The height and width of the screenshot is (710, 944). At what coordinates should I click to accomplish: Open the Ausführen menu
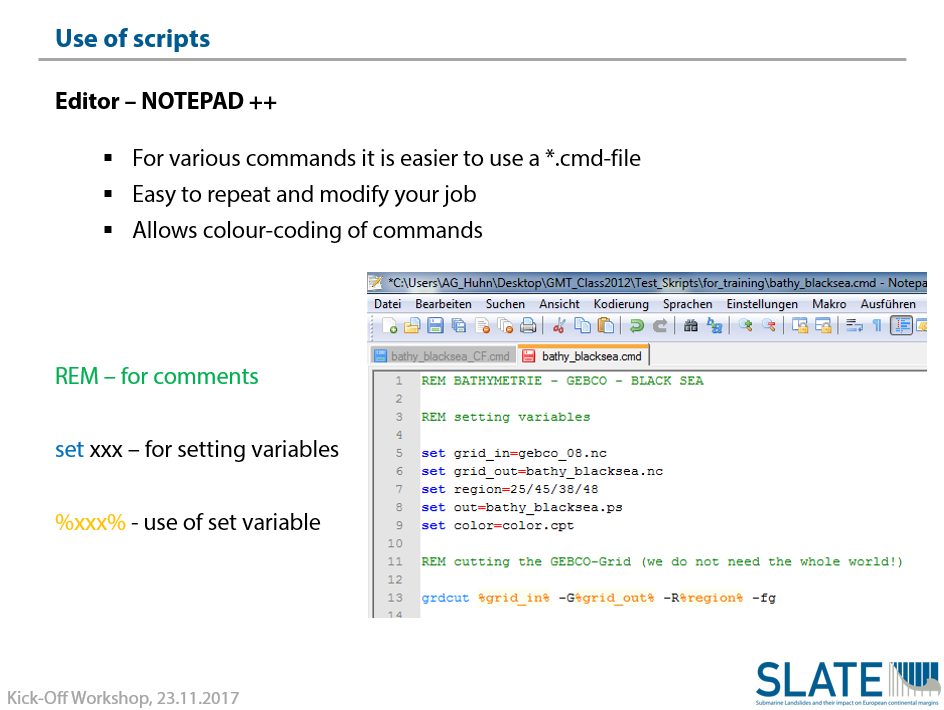[x=888, y=304]
